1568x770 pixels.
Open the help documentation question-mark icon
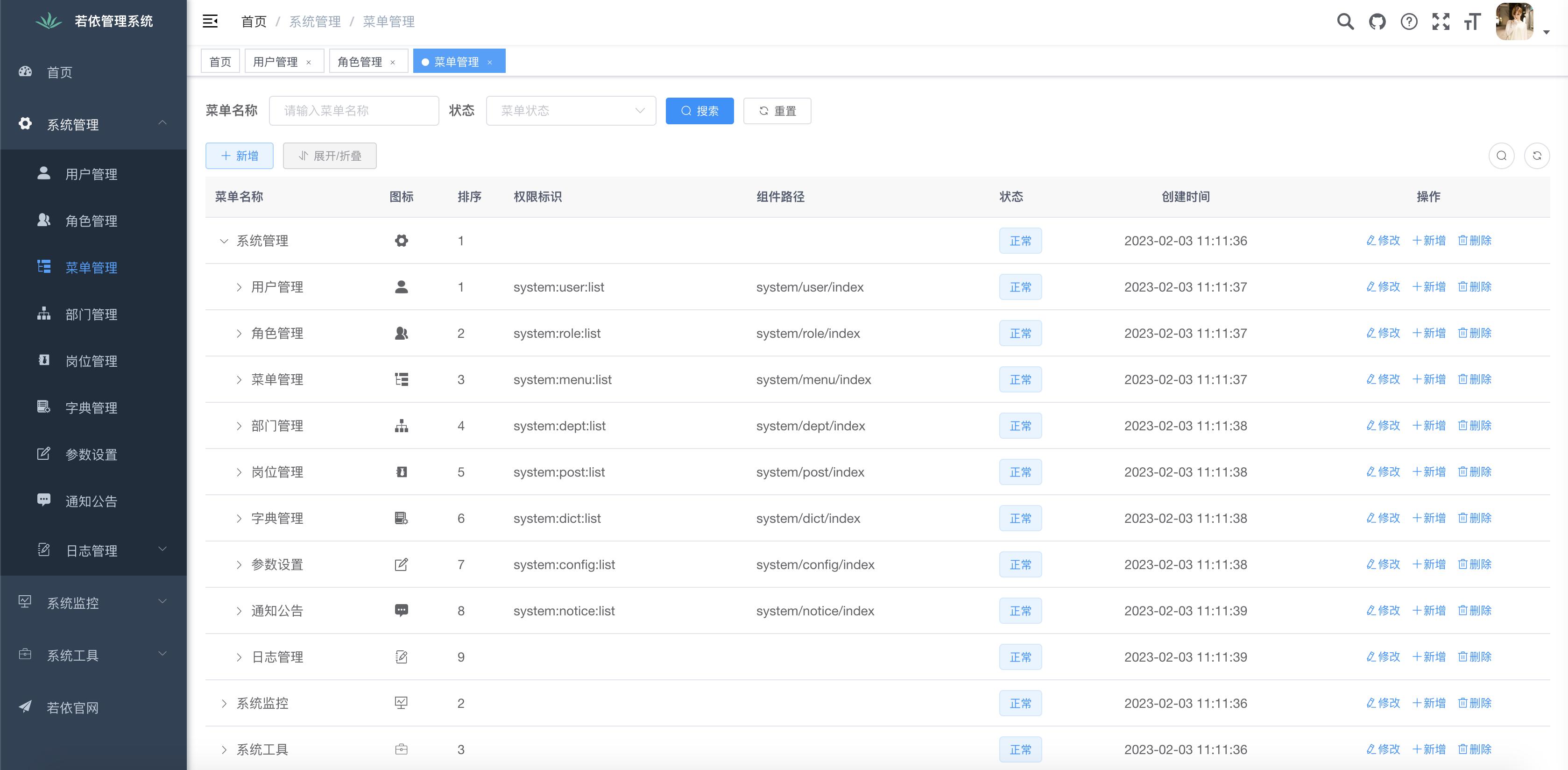click(x=1409, y=21)
